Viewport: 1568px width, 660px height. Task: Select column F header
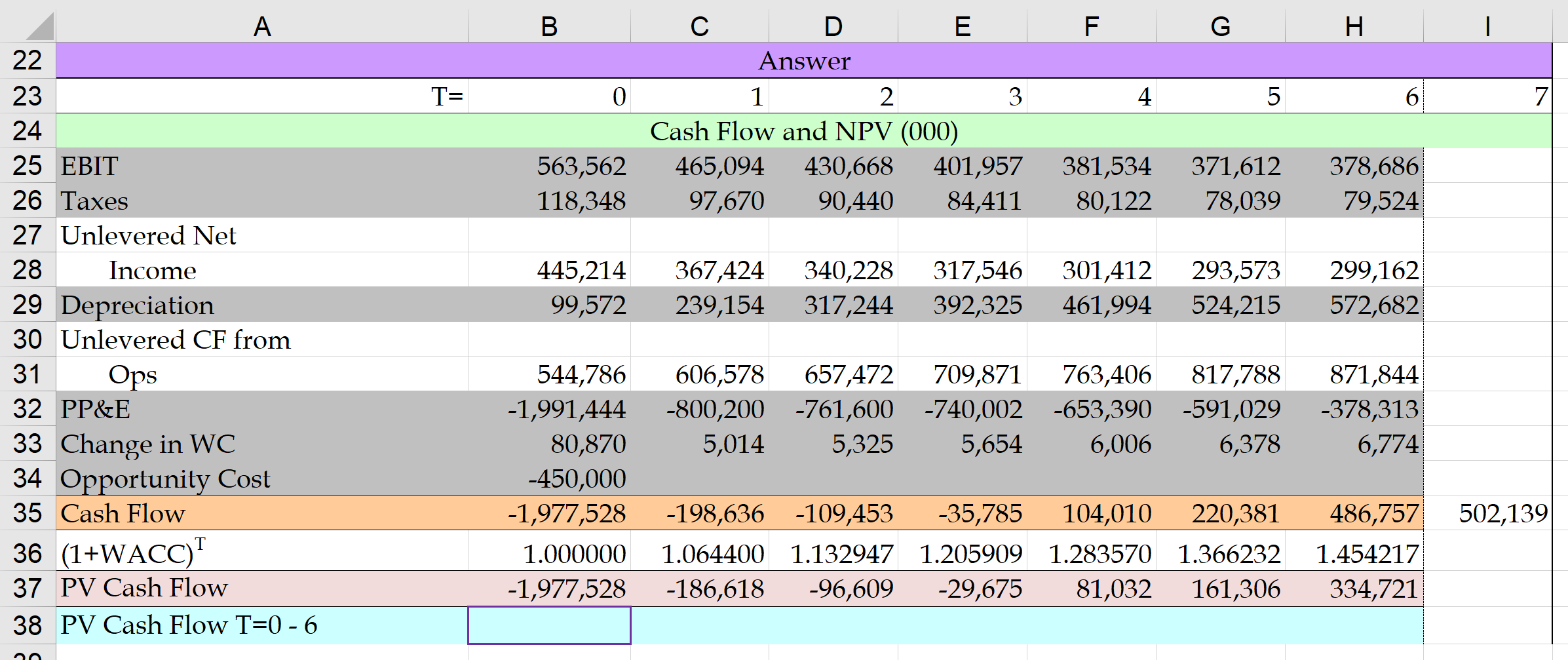click(x=1091, y=27)
